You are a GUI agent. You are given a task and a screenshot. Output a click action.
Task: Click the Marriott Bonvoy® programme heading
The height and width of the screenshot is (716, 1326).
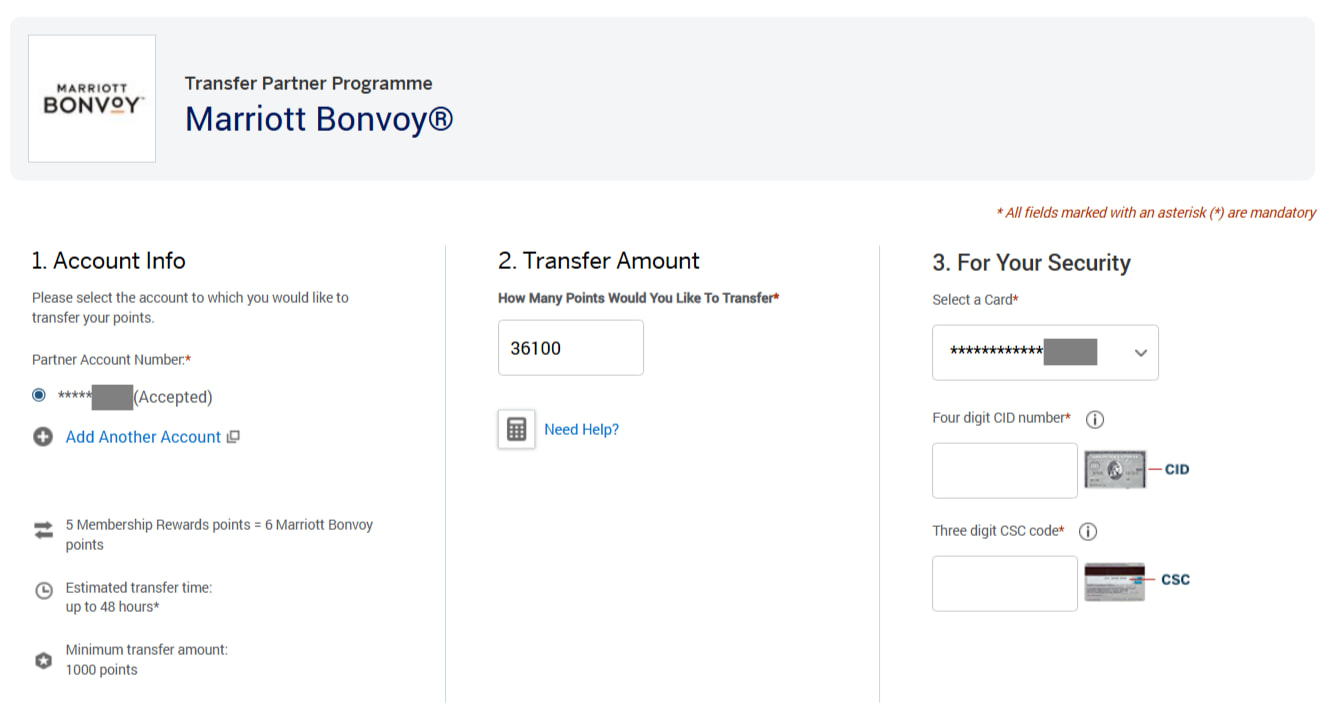[x=319, y=119]
